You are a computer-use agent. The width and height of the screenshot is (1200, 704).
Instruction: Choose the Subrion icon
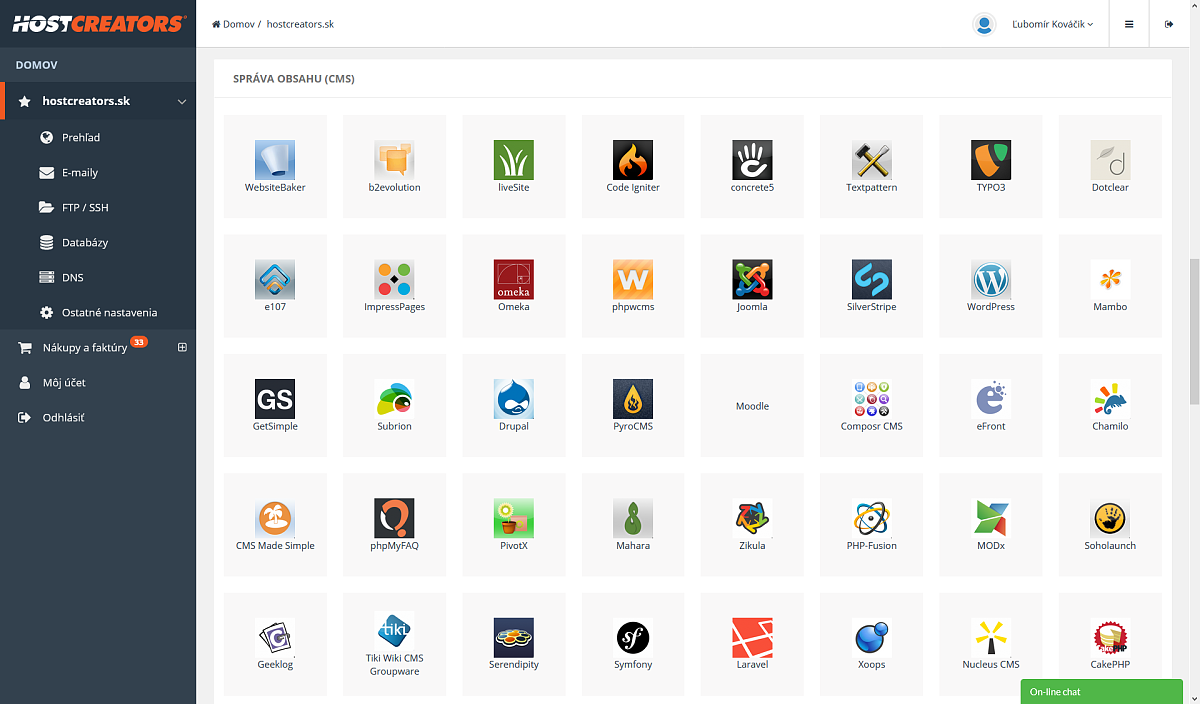[x=394, y=398]
